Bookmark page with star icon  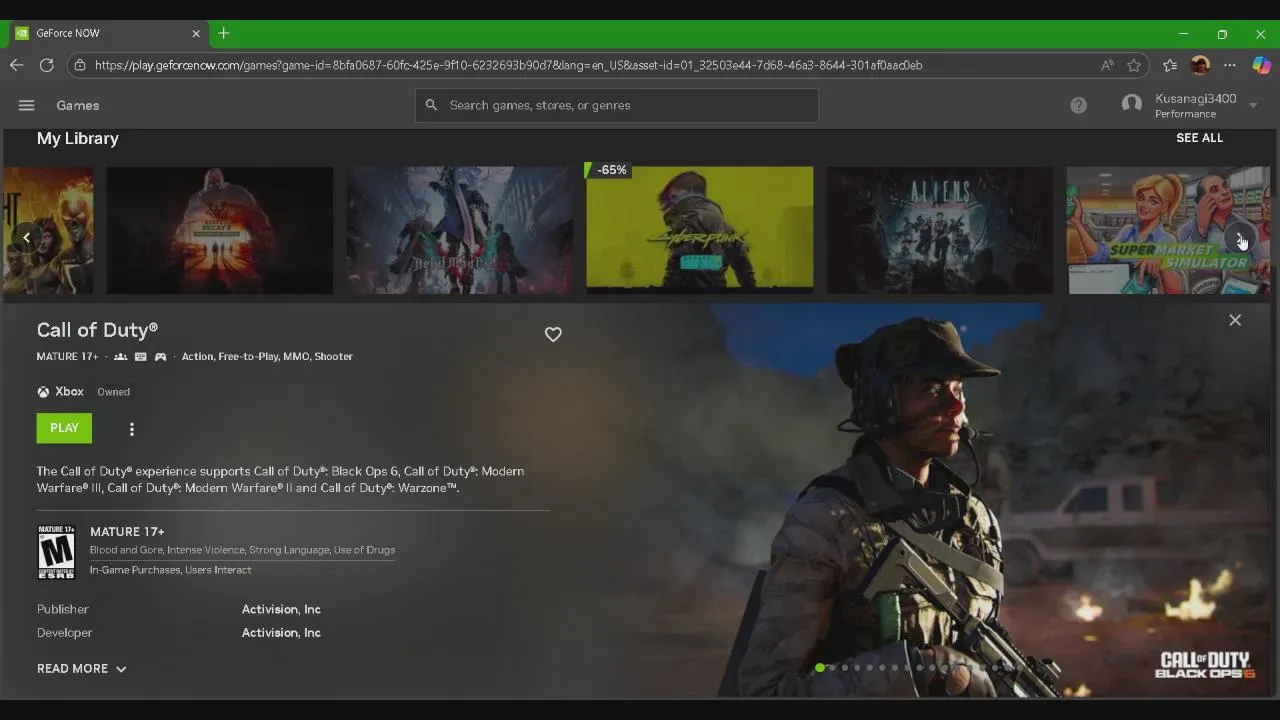1134,65
